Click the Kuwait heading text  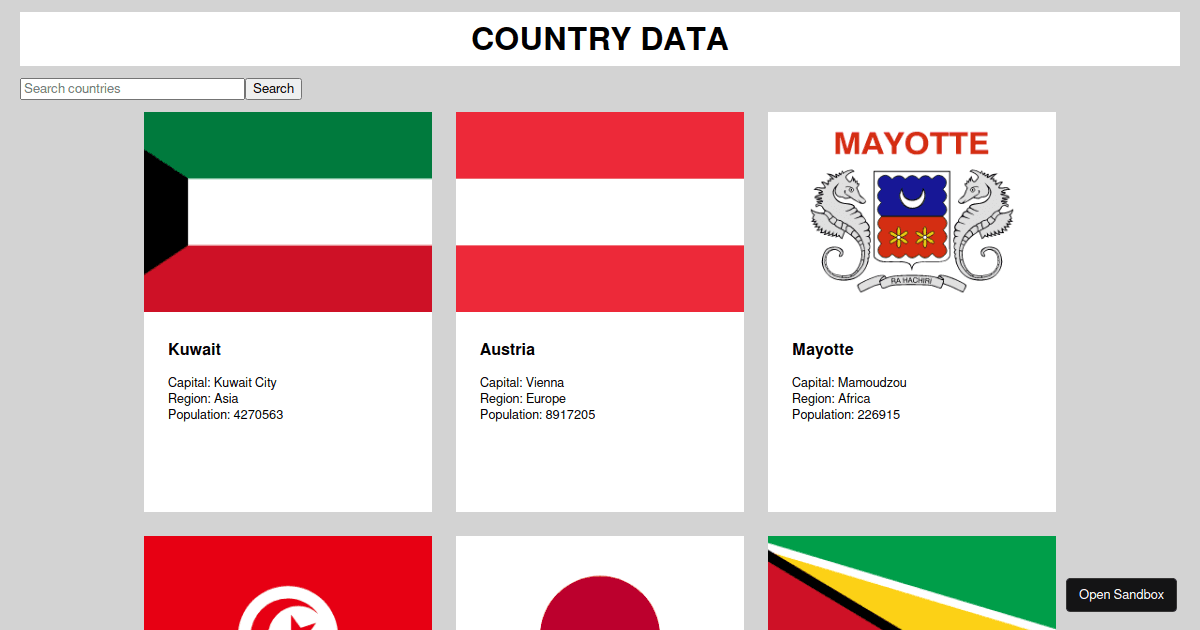click(194, 349)
